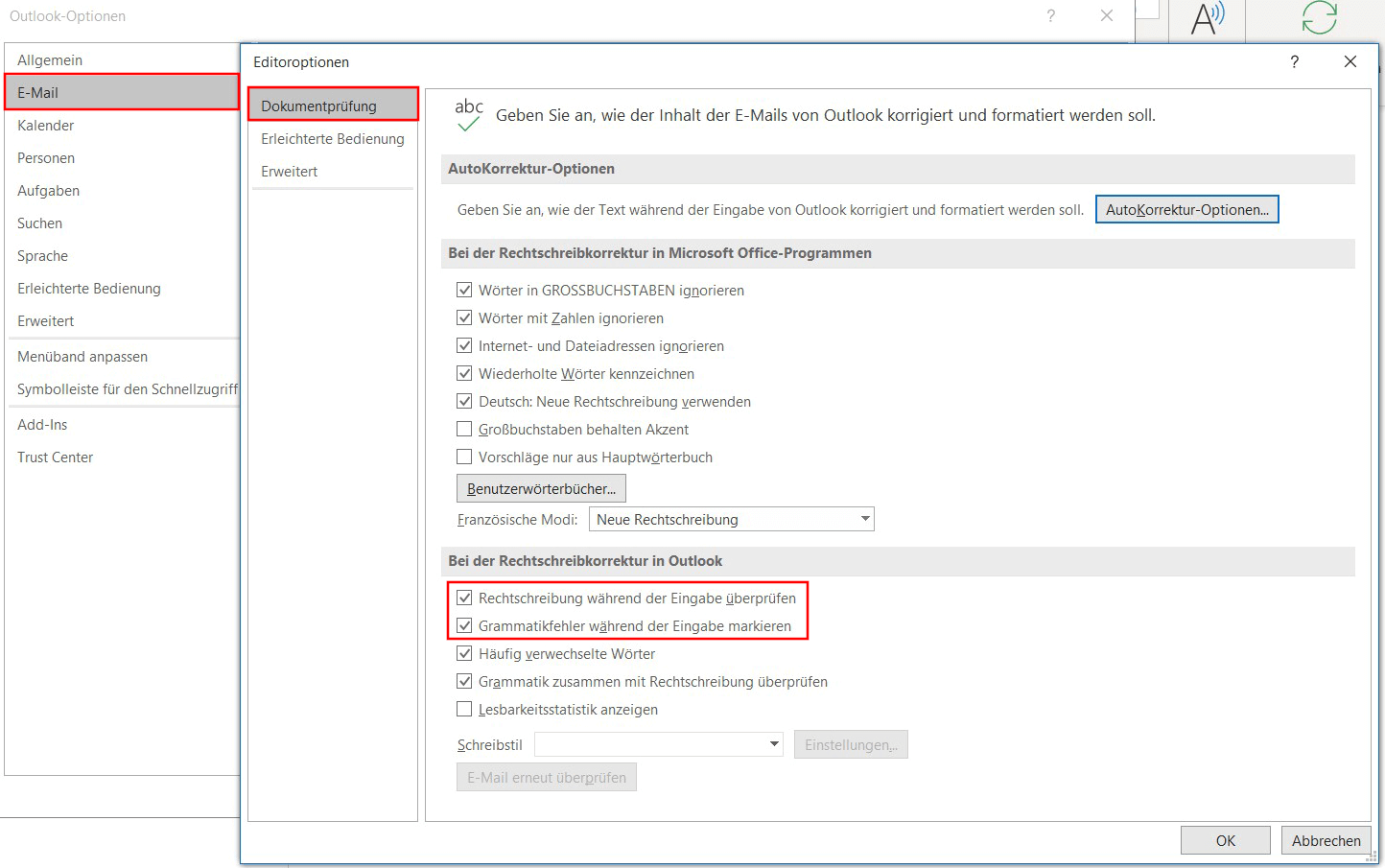Close the Outlook-Optionen window

(1107, 15)
